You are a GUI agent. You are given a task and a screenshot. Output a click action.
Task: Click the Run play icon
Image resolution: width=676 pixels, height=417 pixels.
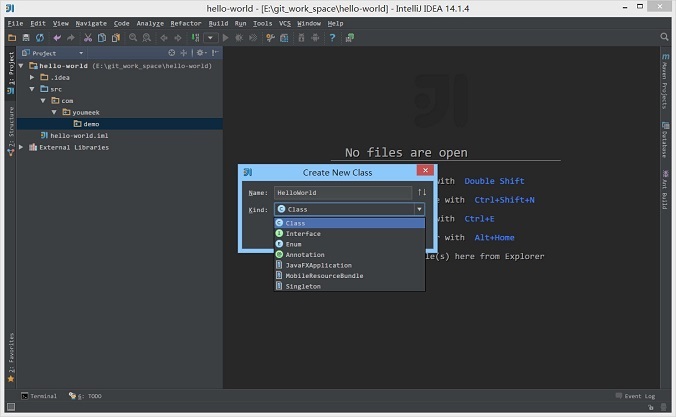tap(225, 38)
